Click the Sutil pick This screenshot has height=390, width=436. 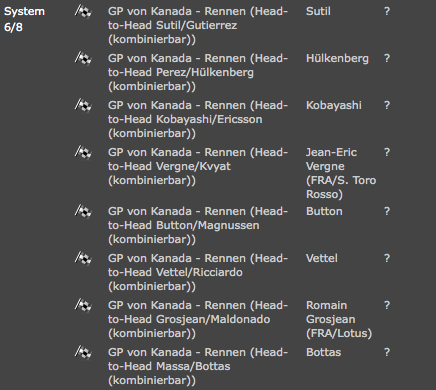[x=318, y=11]
